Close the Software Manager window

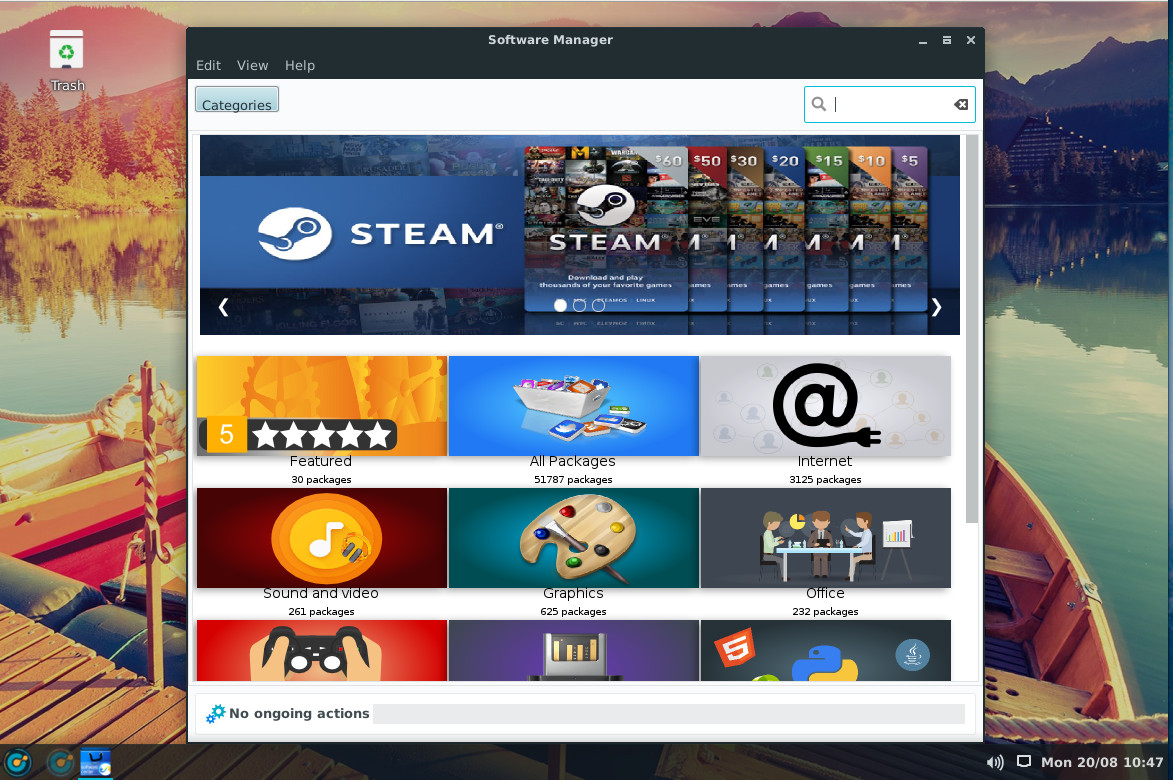click(971, 40)
